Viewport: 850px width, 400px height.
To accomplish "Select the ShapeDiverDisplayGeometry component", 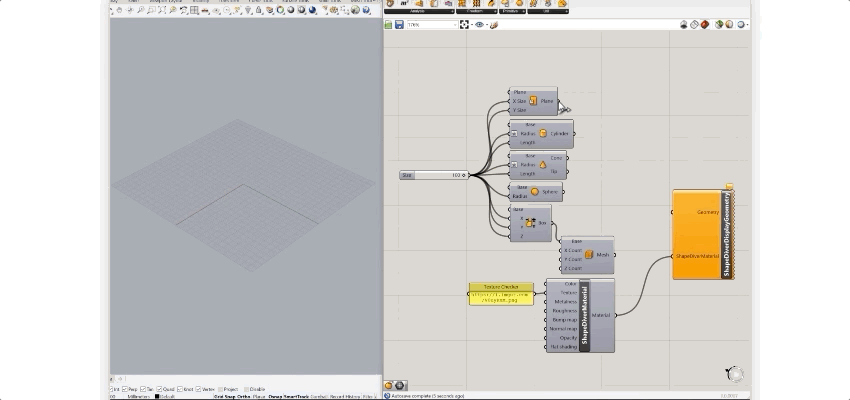I will click(x=727, y=235).
